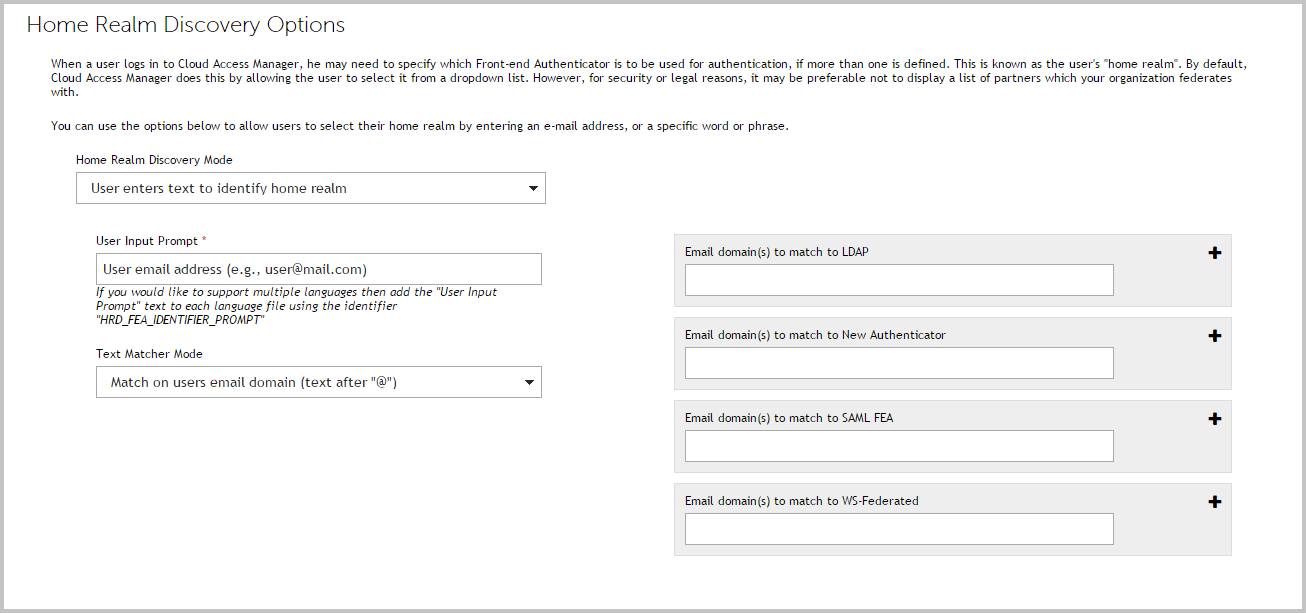Add another SAML FEA domain with plus

(1215, 419)
